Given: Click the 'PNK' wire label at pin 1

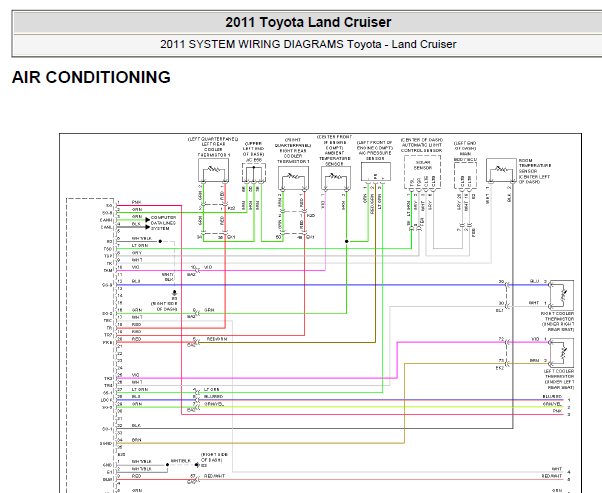Looking at the screenshot, I should (x=137, y=202).
